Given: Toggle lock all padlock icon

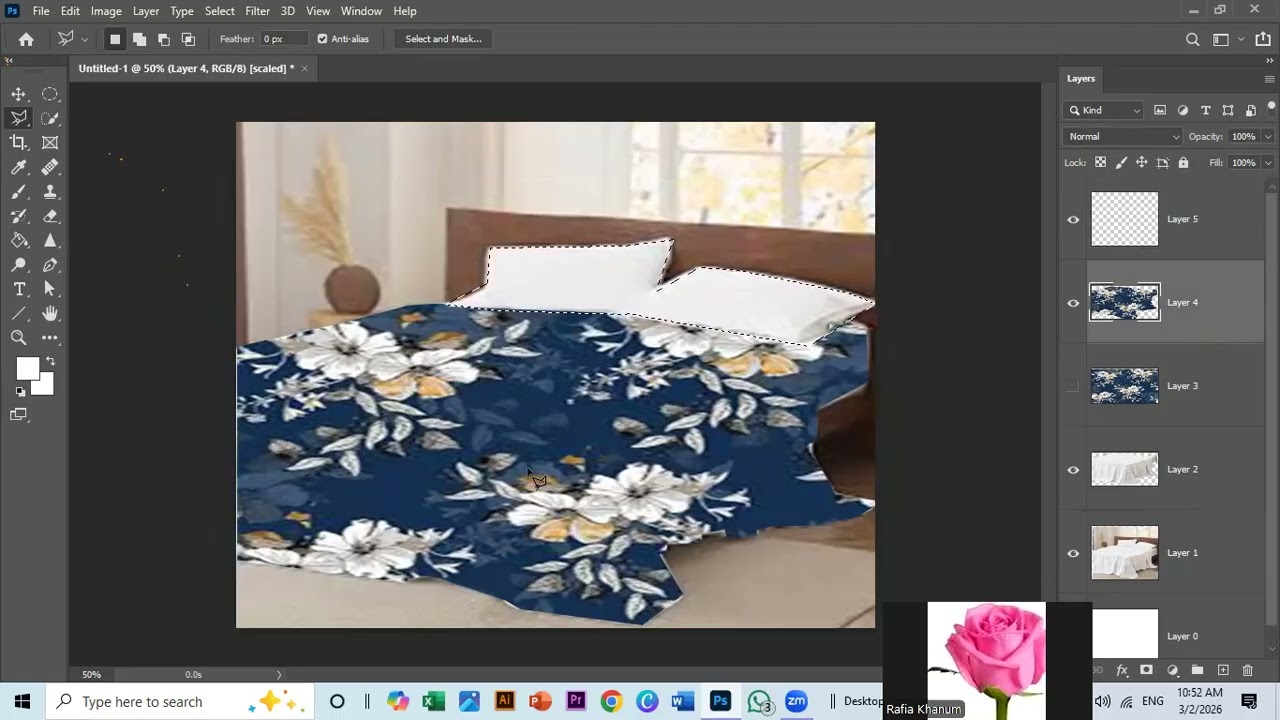Looking at the screenshot, I should [1183, 162].
